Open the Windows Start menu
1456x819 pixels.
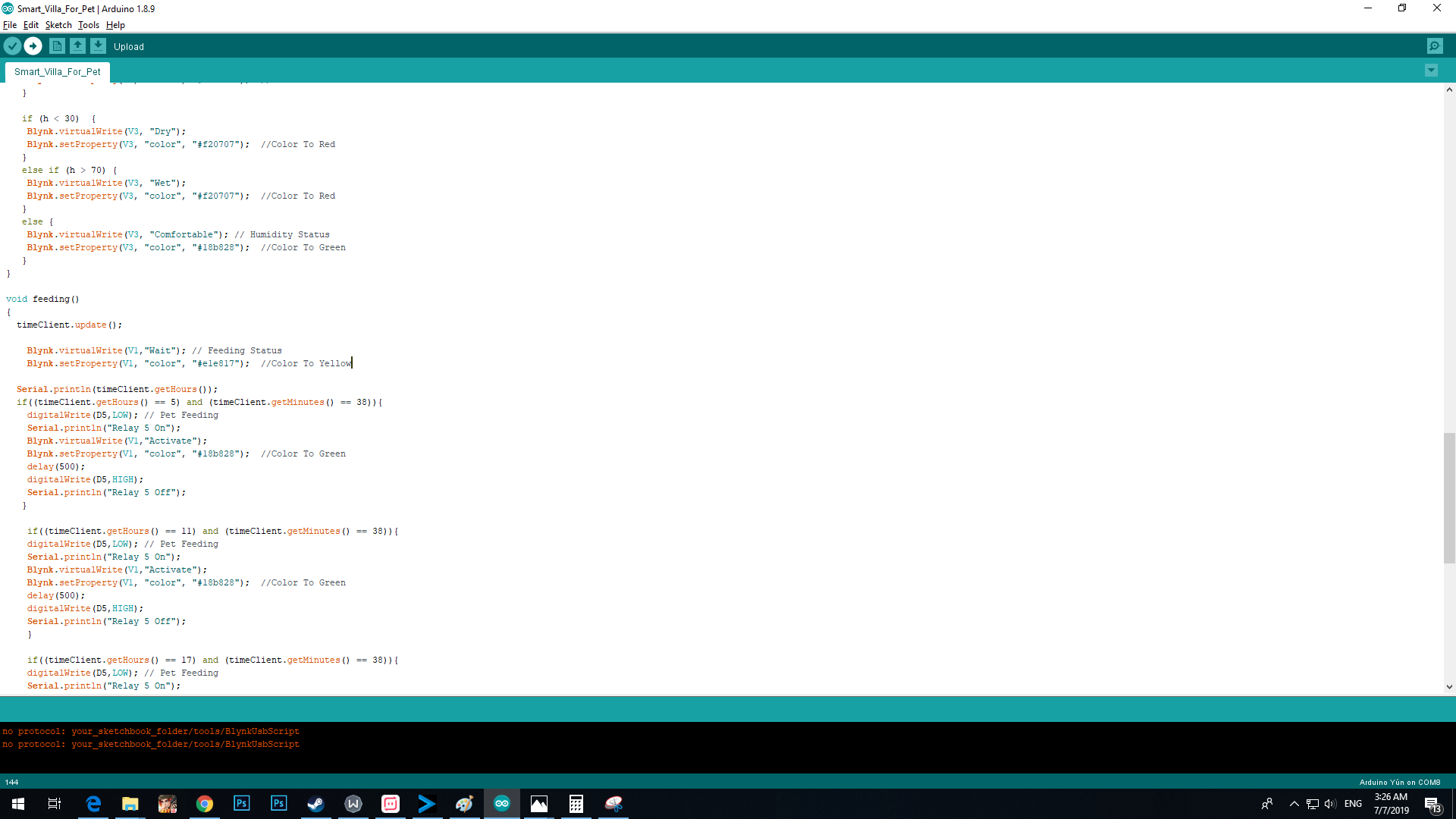[x=18, y=804]
